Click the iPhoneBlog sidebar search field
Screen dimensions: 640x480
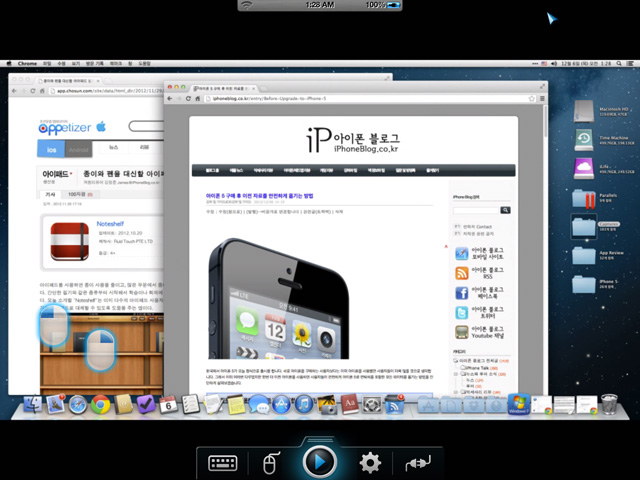pos(477,210)
